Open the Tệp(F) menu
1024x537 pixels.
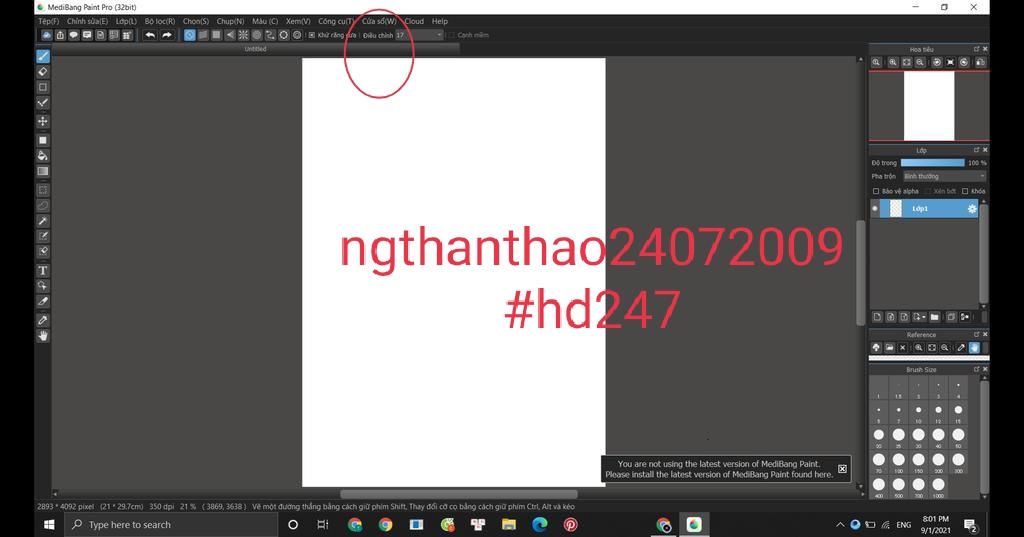point(49,22)
